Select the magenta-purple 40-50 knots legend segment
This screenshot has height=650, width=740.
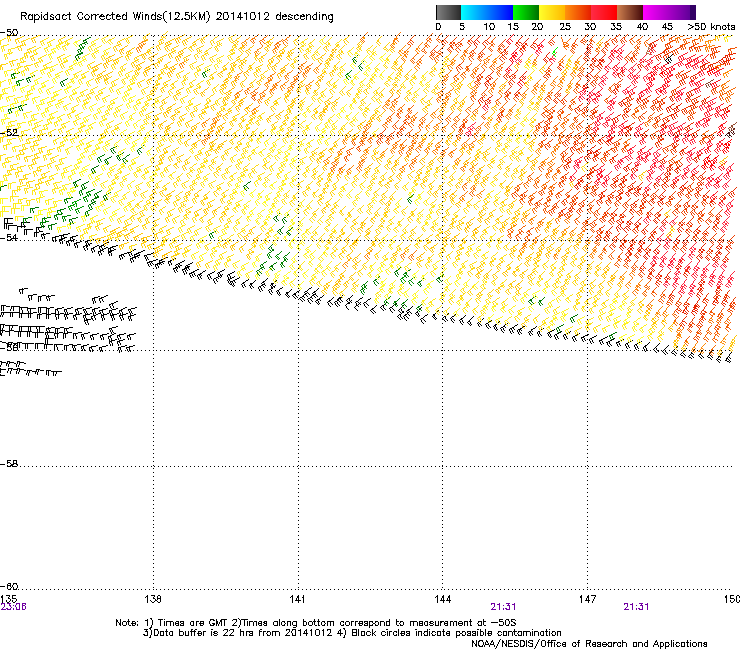(669, 12)
